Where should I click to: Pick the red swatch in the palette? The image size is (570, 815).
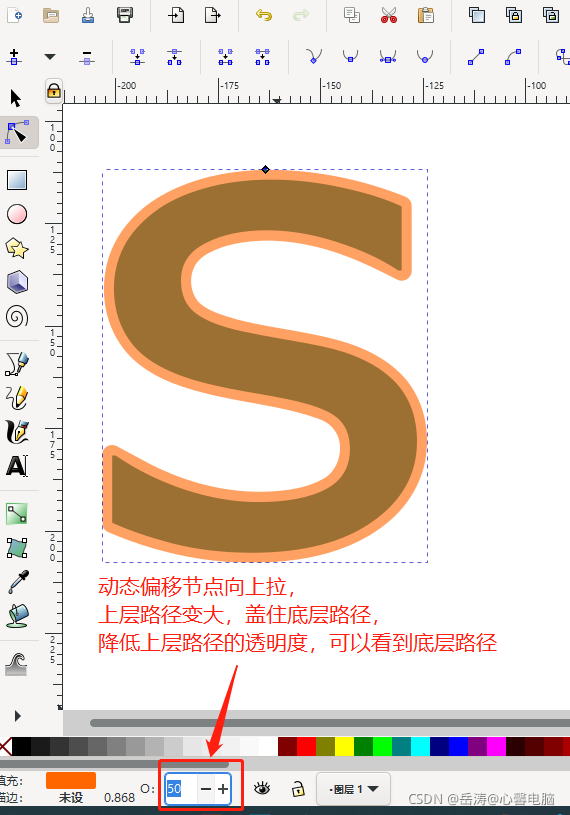point(307,746)
